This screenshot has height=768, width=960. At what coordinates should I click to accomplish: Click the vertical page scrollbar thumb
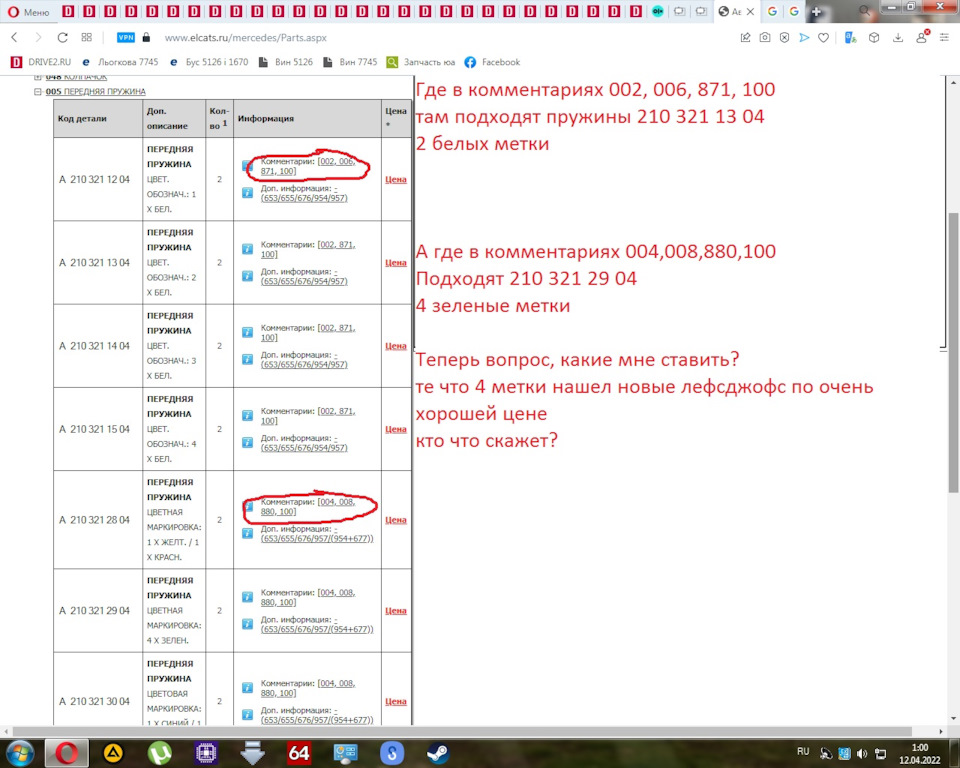[953, 352]
